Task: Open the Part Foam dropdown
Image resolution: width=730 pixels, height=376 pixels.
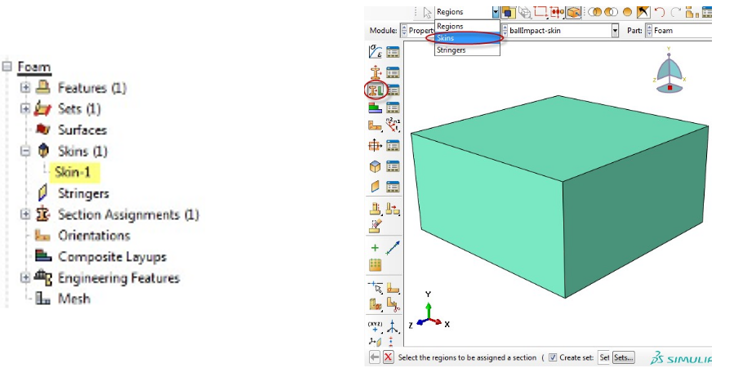Action: point(679,31)
